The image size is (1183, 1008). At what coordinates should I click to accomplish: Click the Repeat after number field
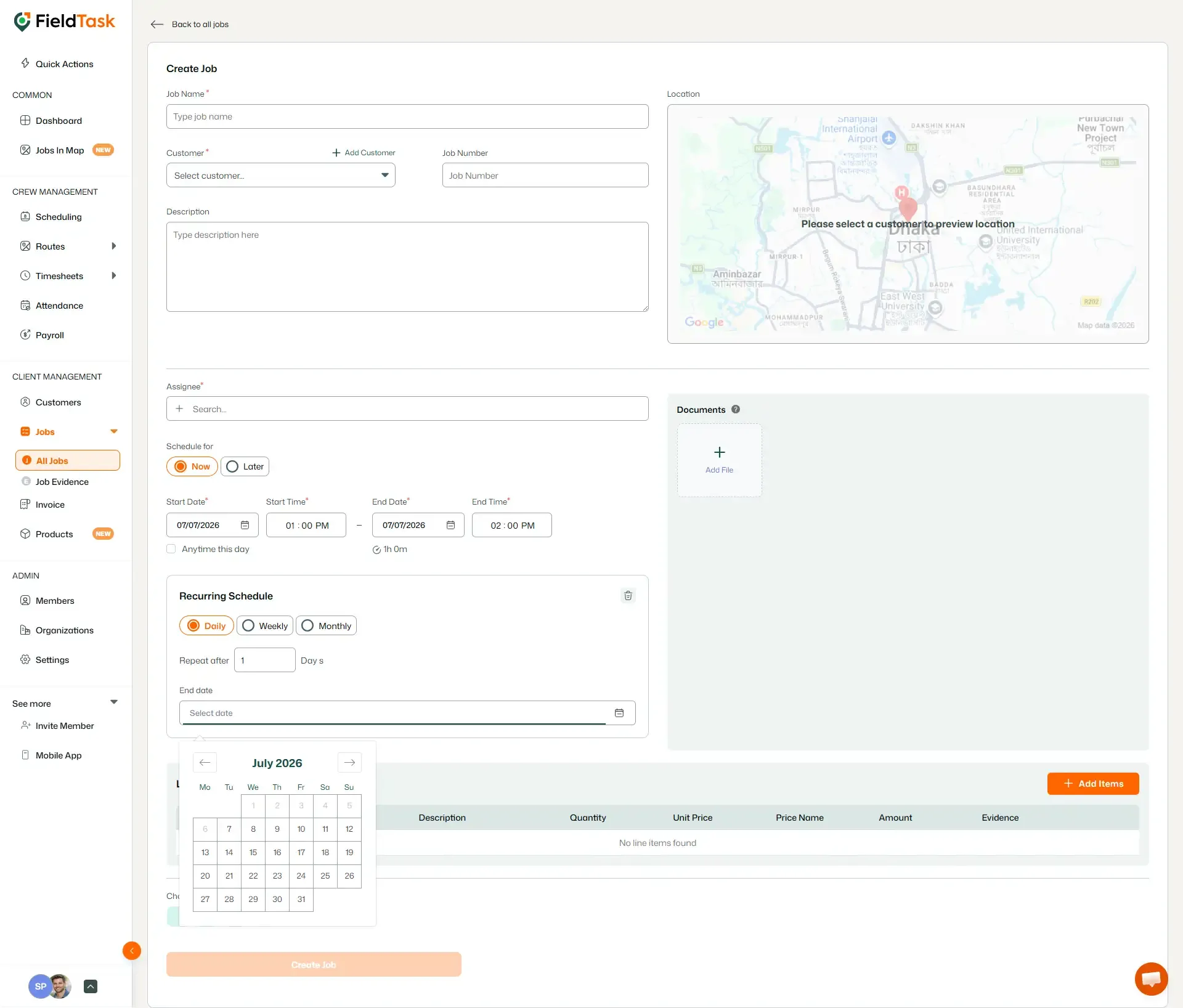click(x=265, y=660)
